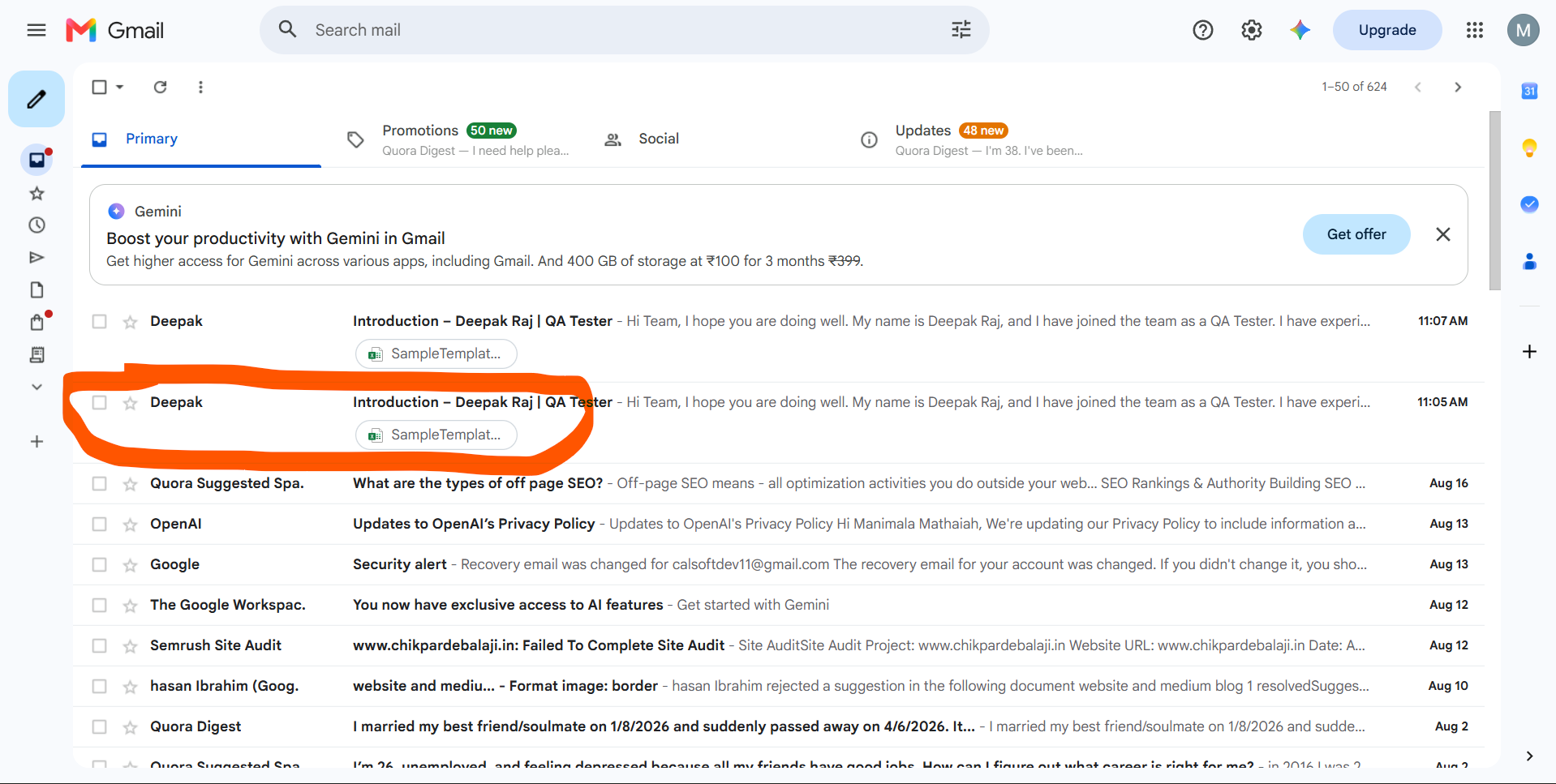Open SampleTemplat attachment in 11:07 AM email

click(436, 353)
